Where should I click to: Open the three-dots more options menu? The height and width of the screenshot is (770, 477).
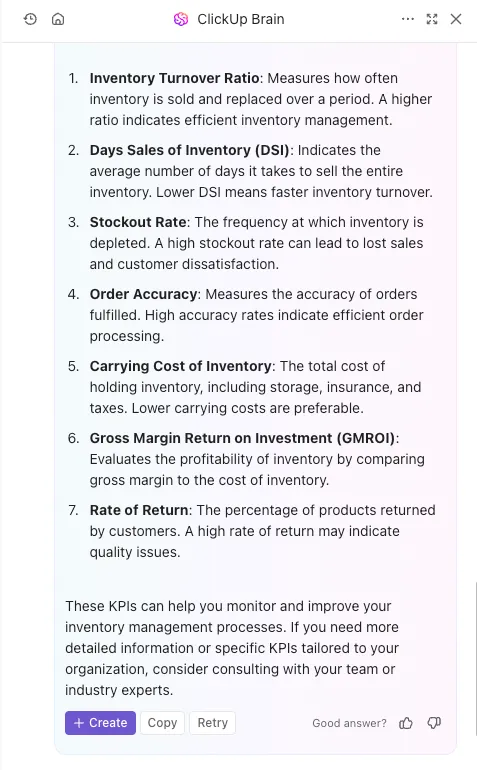[408, 19]
